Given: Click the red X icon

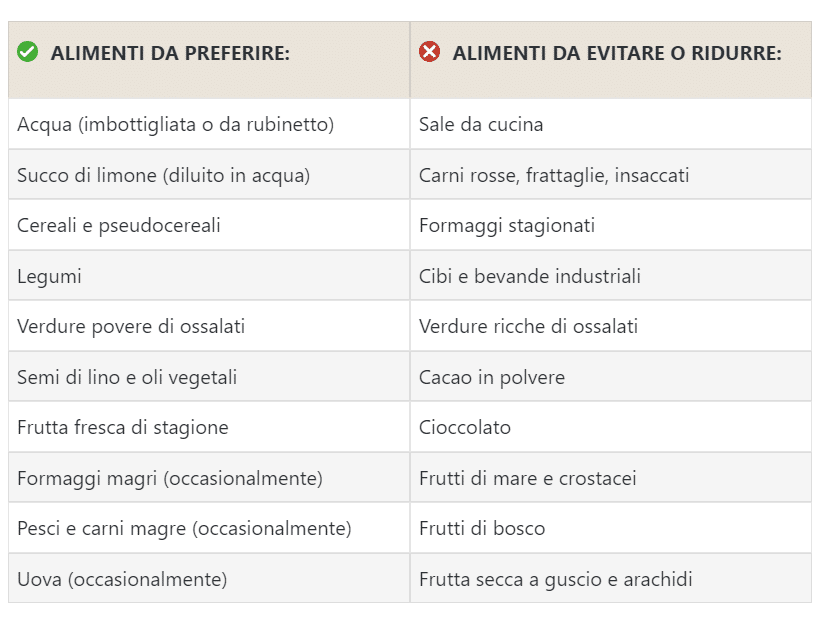Looking at the screenshot, I should [x=429, y=52].
